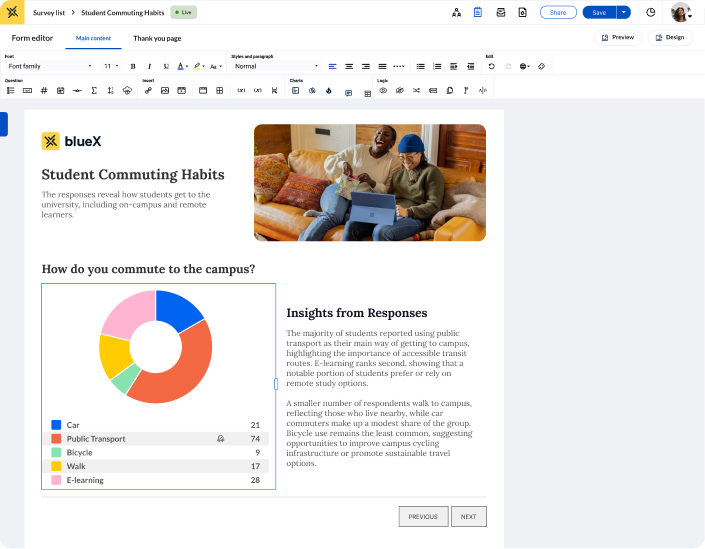Open the Design panel

(670, 38)
